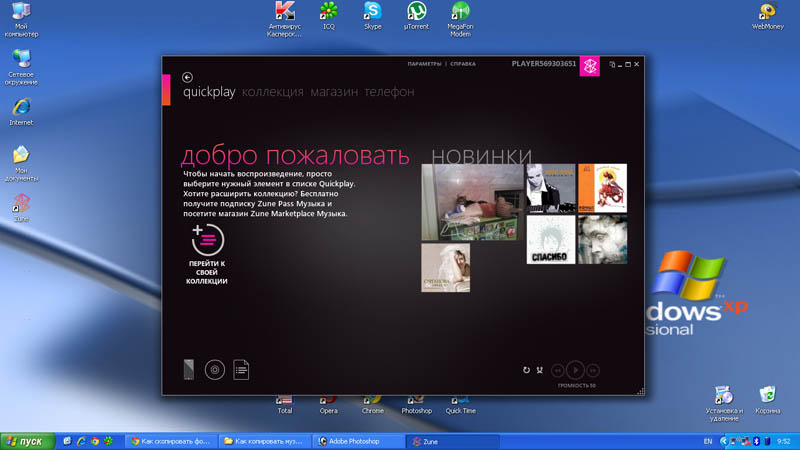Open the stone statue face album cover
800x450 pixels.
pyautogui.click(x=603, y=240)
